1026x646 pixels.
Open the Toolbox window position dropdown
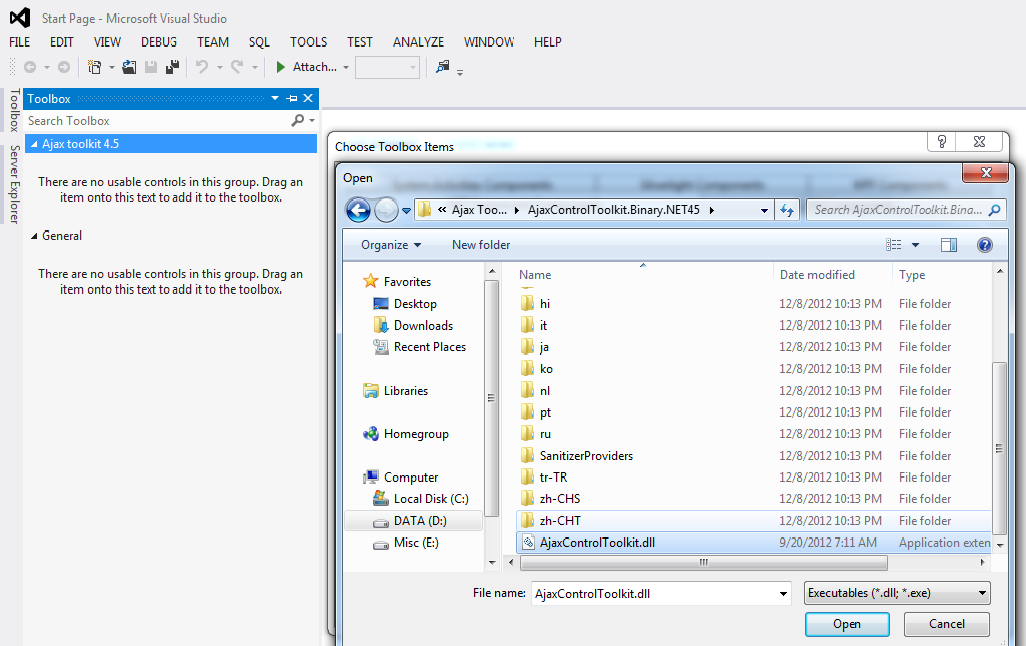275,98
